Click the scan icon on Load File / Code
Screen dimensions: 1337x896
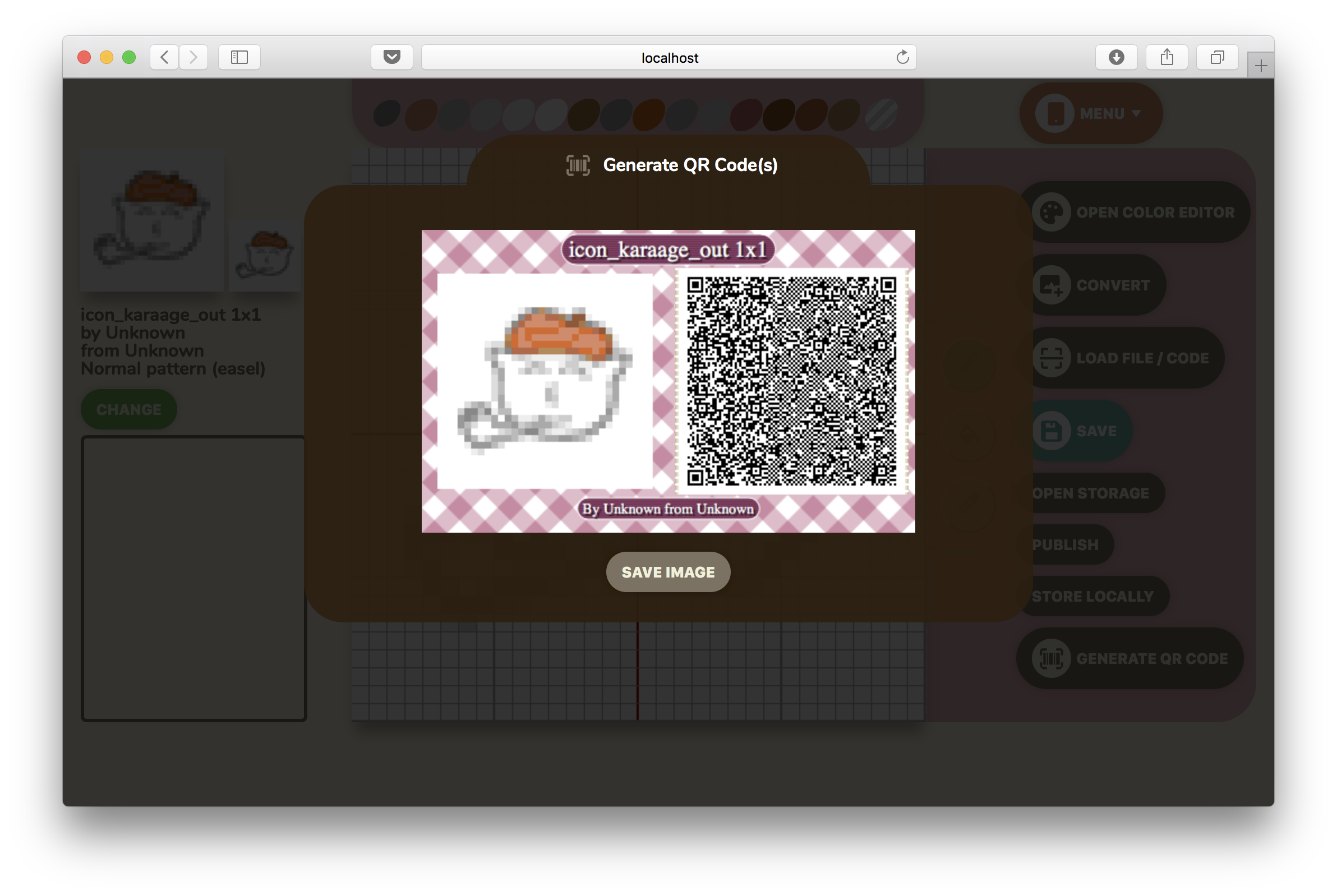click(x=1050, y=358)
